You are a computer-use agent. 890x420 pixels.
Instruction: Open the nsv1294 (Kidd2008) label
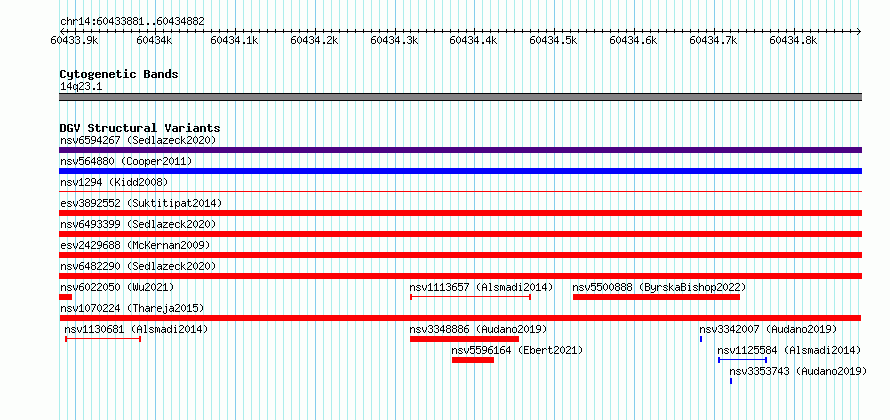(114, 182)
